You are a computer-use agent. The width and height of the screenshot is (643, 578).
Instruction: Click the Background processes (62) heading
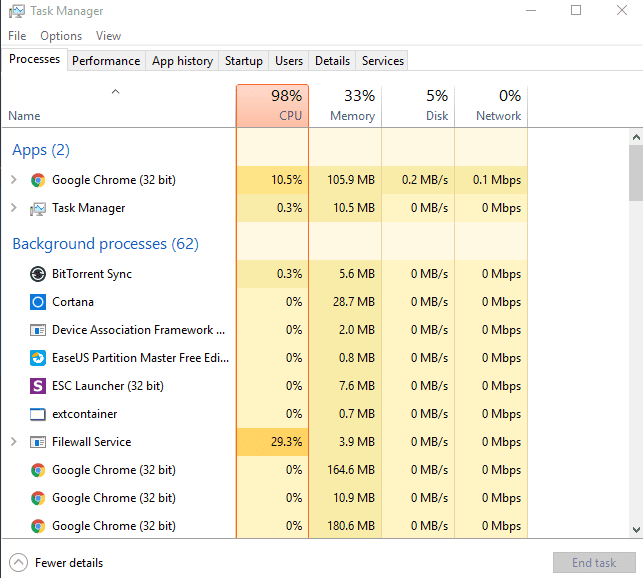click(105, 244)
